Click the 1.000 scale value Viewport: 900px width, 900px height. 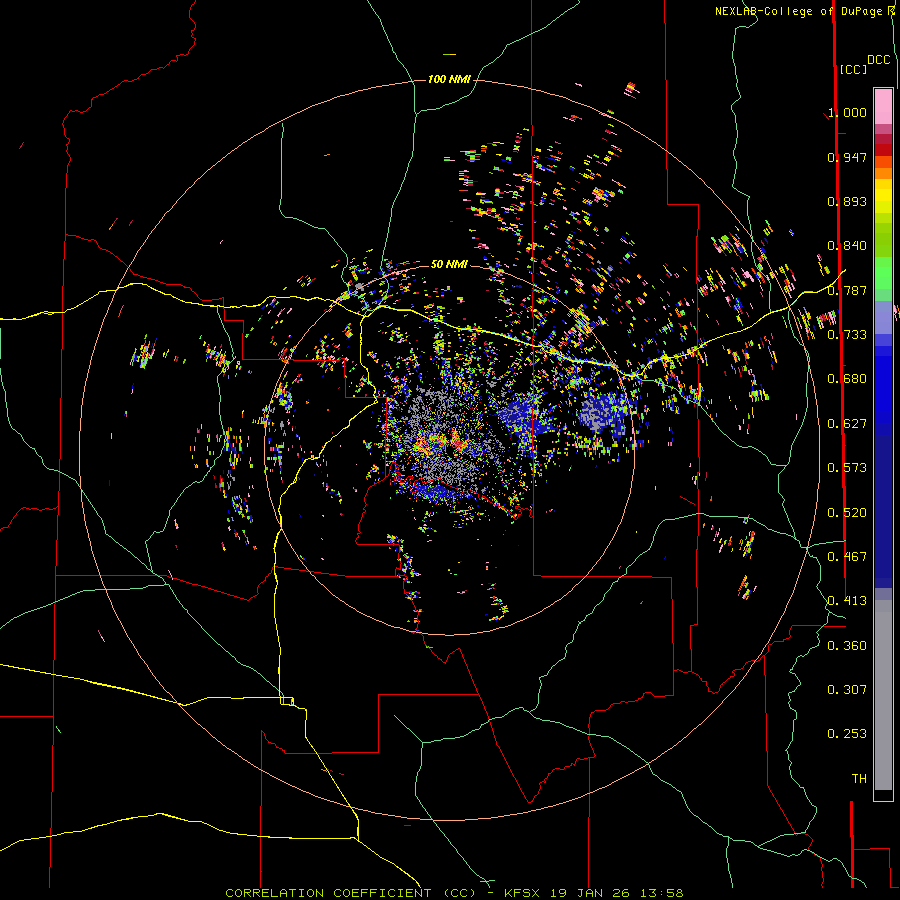(847, 112)
